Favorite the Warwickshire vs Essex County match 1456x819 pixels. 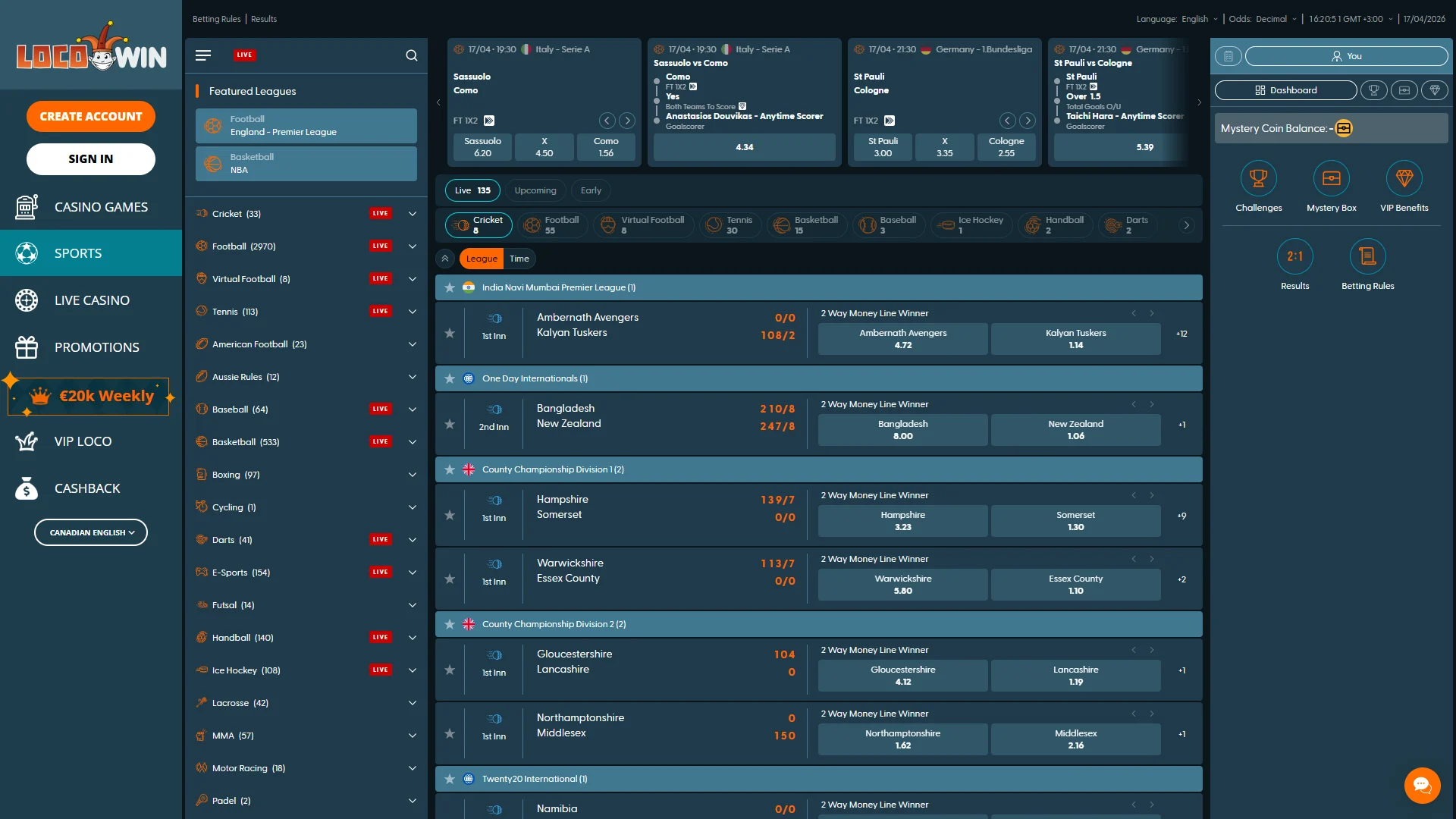[450, 579]
